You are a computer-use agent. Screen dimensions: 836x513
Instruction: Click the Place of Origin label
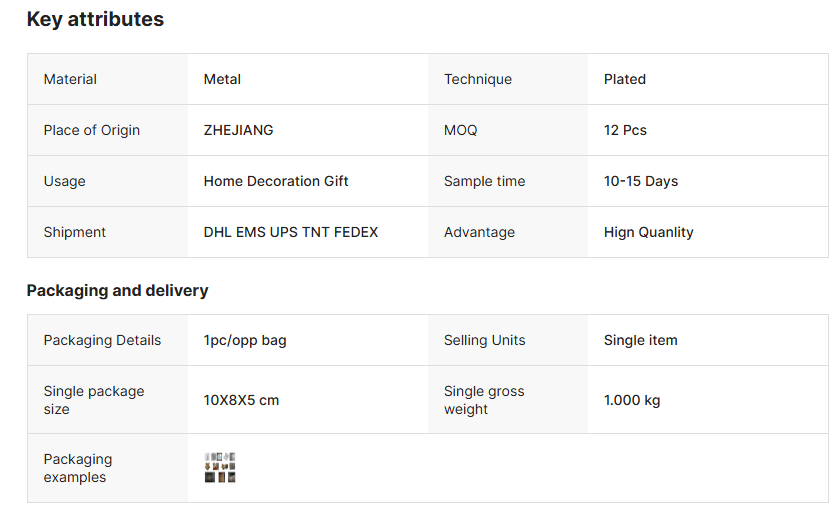[92, 130]
